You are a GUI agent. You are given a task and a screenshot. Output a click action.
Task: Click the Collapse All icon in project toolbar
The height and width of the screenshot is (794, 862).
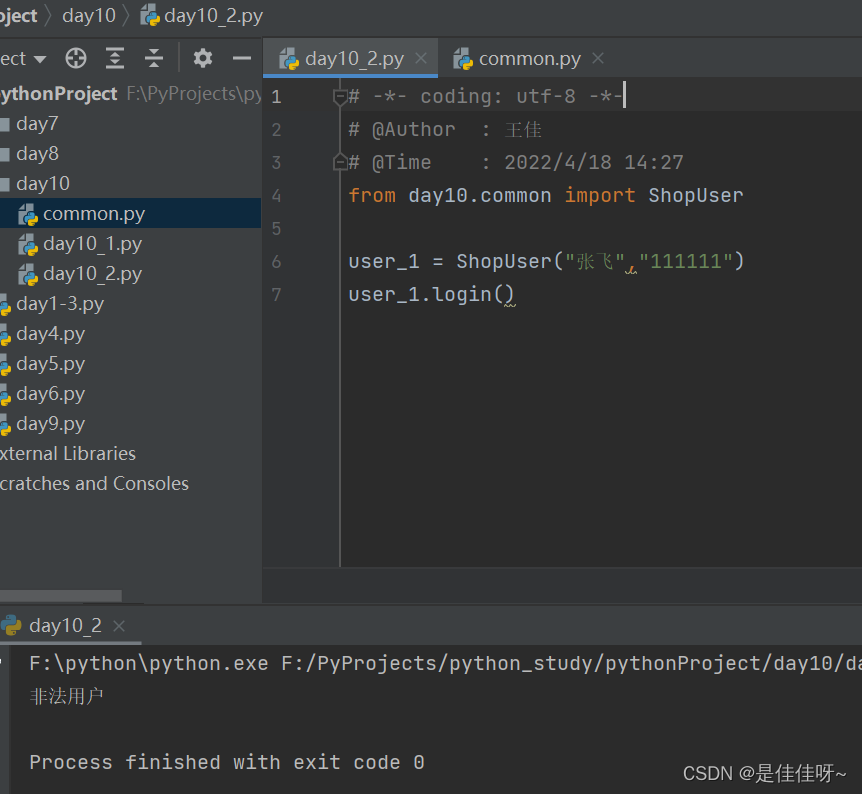(x=154, y=58)
